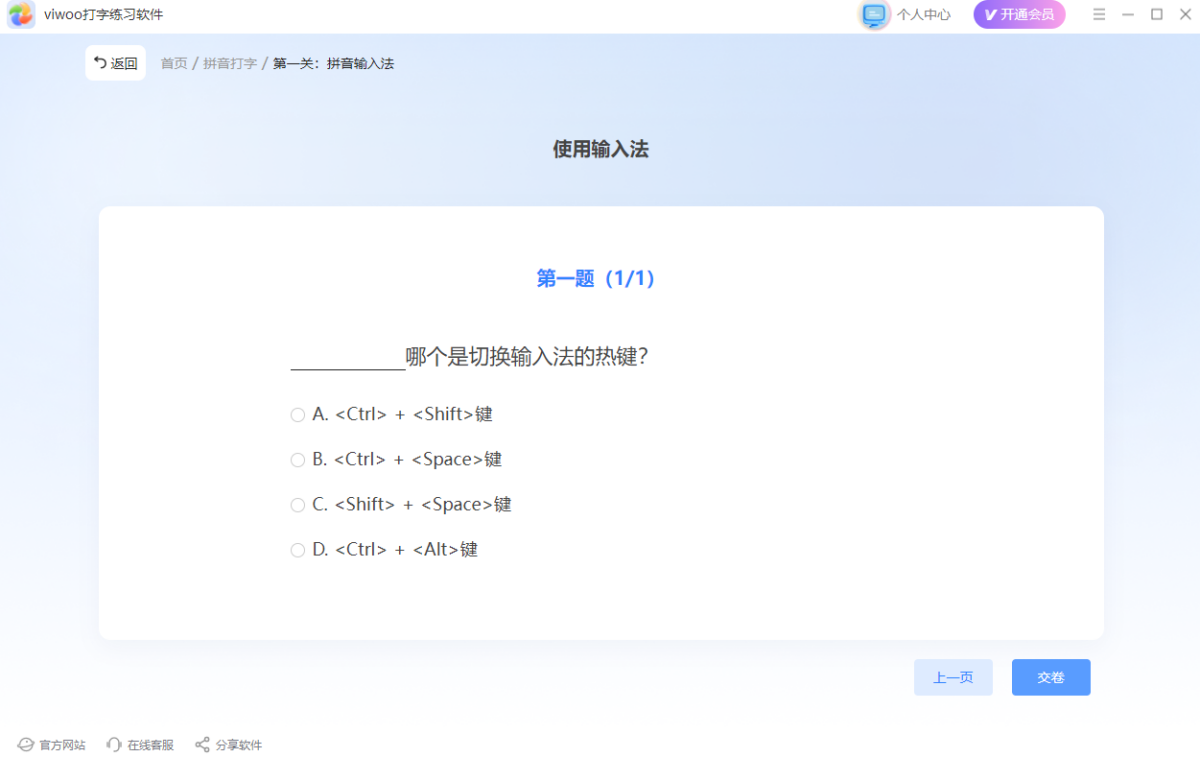Click the 使用输入法 heading

[x=600, y=149]
